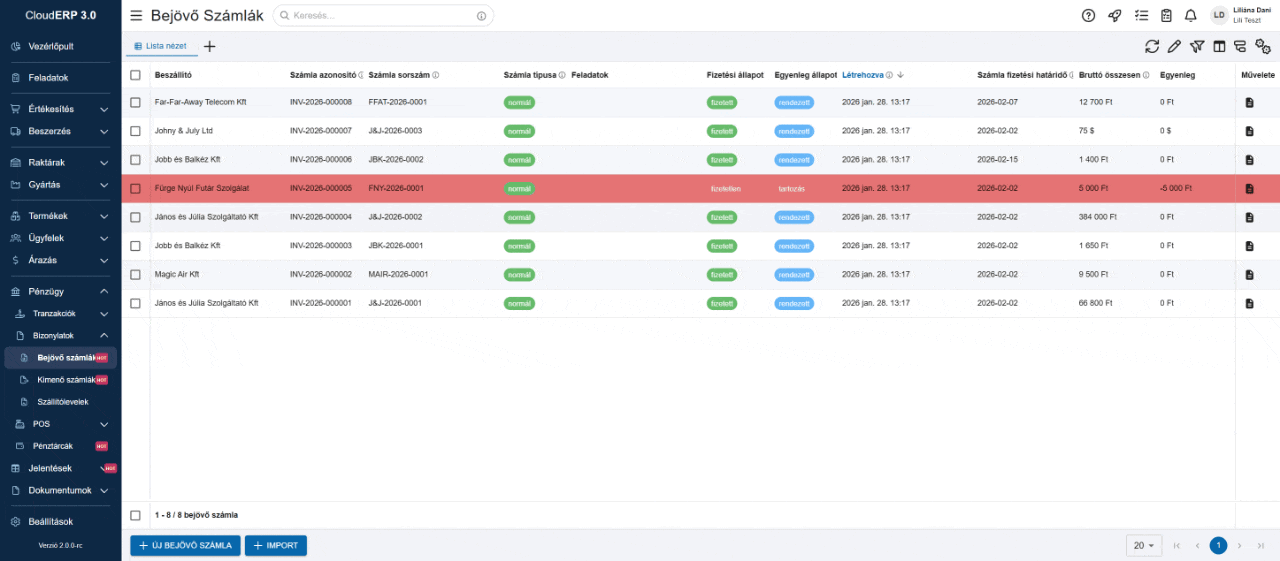The image size is (1280, 561).
Task: Check the Magic Air Kft row
Action: (x=135, y=274)
